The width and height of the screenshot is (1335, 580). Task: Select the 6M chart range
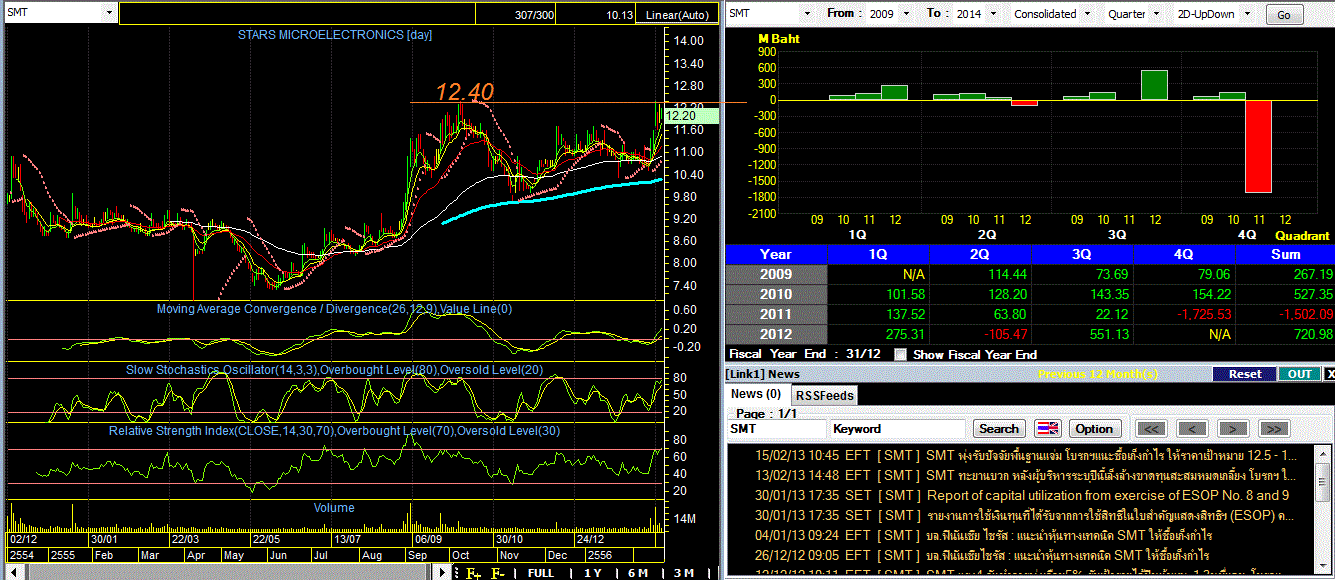638,573
